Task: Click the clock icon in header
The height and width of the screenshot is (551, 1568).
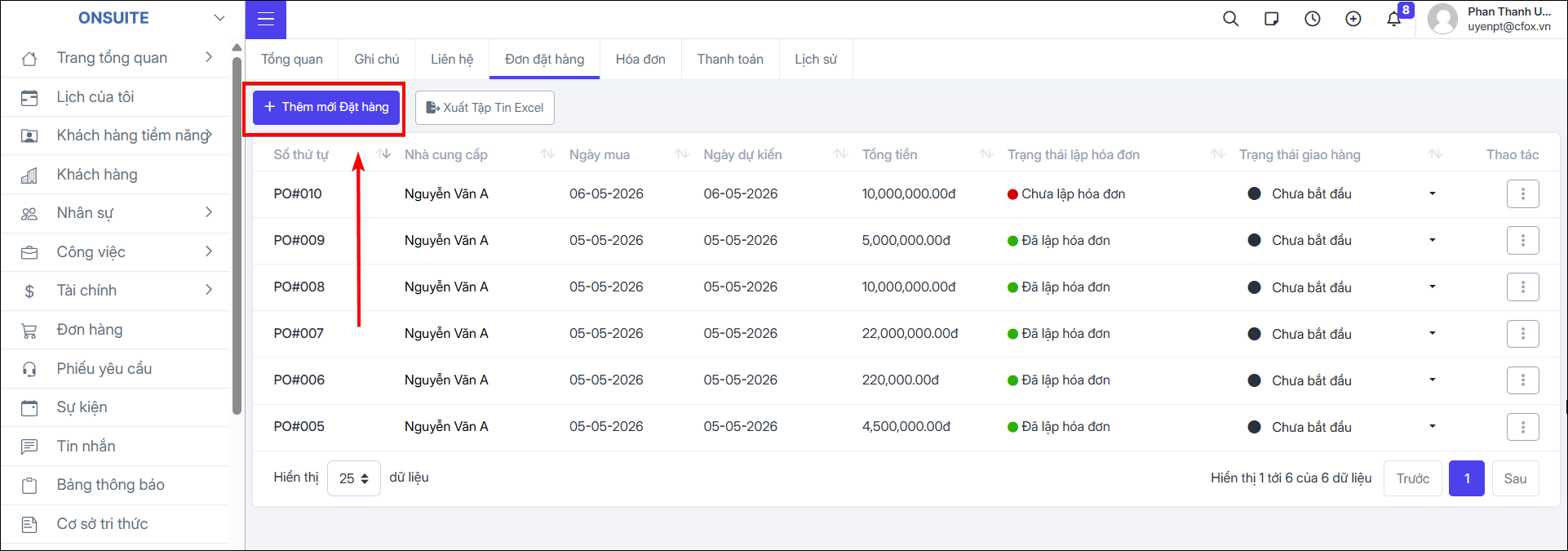Action: coord(1312,19)
